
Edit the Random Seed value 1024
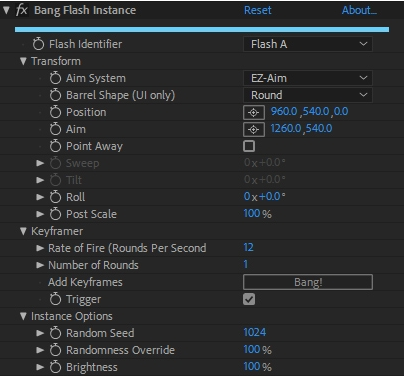click(x=255, y=332)
